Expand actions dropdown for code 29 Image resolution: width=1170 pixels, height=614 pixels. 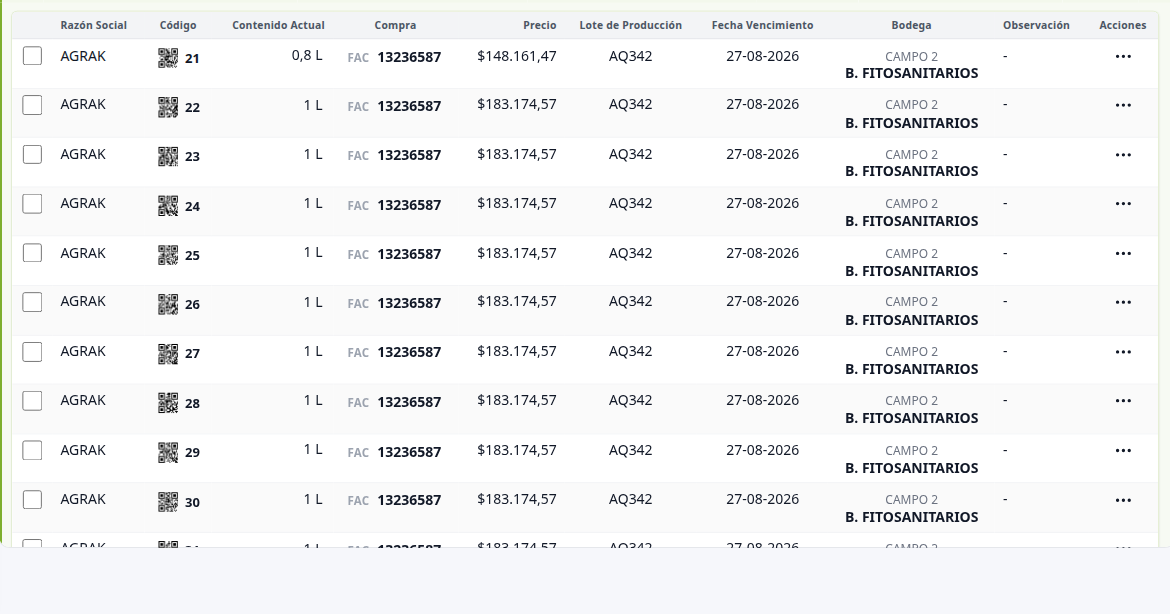coord(1123,451)
